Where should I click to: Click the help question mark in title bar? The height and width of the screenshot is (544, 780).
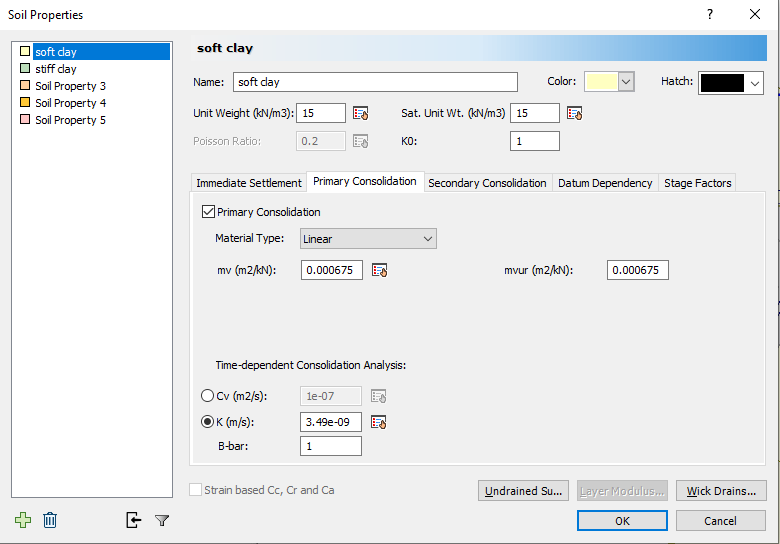710,14
